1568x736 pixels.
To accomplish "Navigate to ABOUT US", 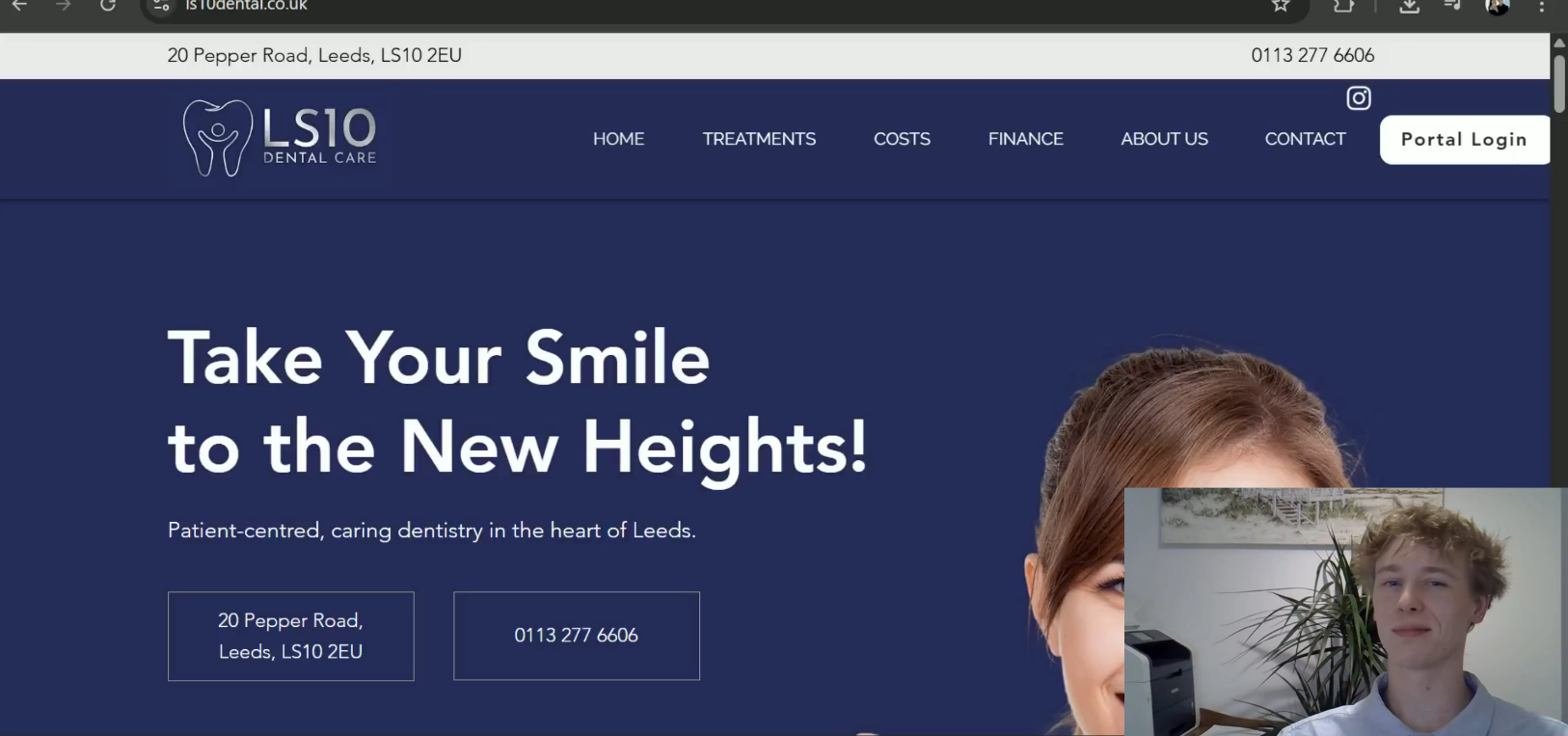I will 1164,139.
